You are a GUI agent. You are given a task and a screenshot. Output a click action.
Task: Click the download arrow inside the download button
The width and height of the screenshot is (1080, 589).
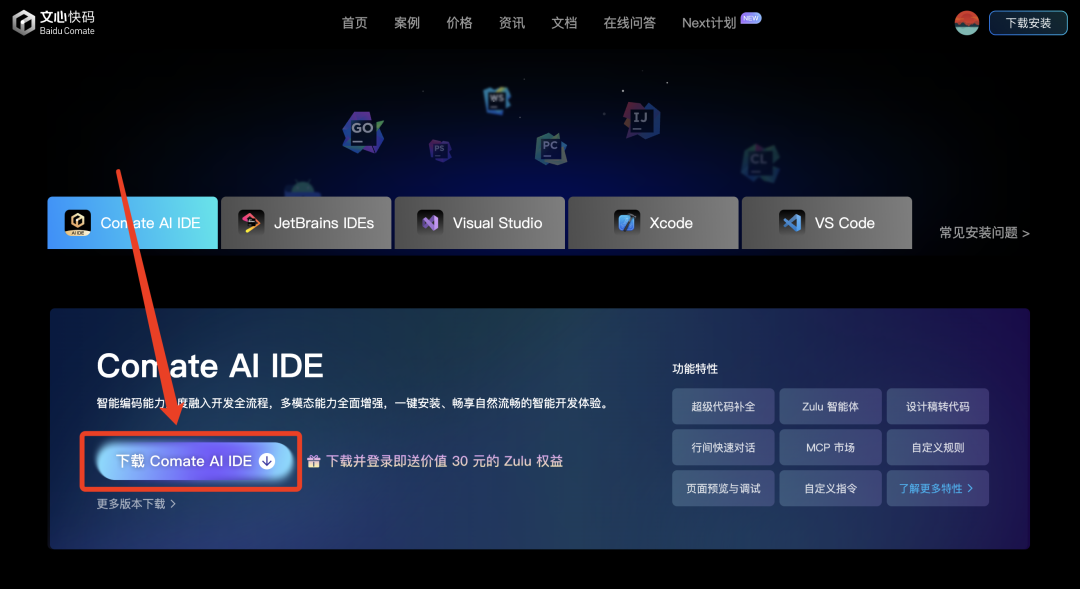click(x=266, y=461)
